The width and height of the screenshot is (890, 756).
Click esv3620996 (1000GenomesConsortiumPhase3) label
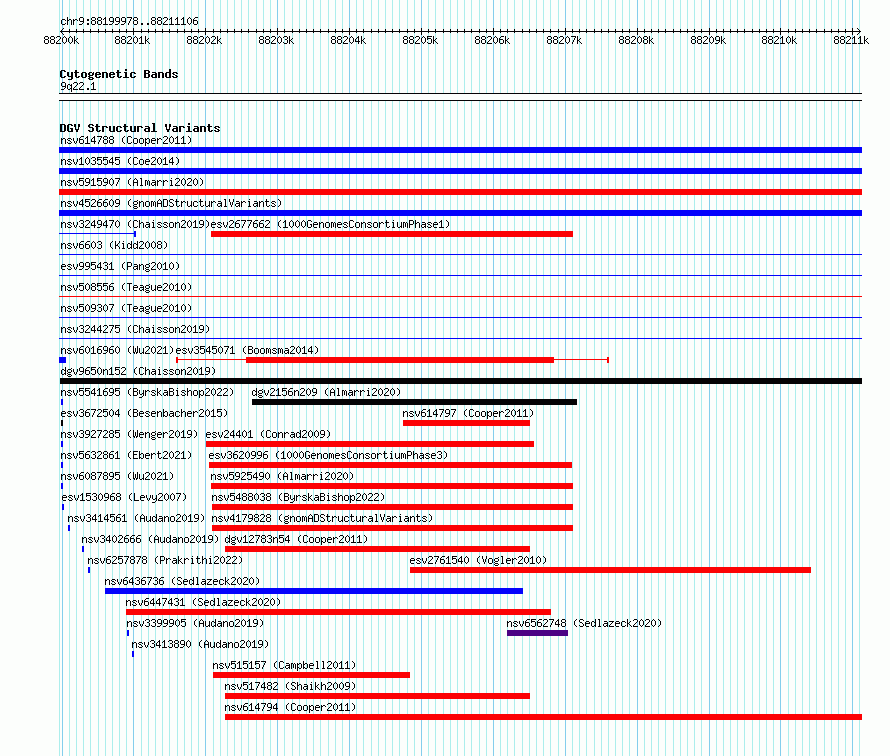(x=328, y=455)
